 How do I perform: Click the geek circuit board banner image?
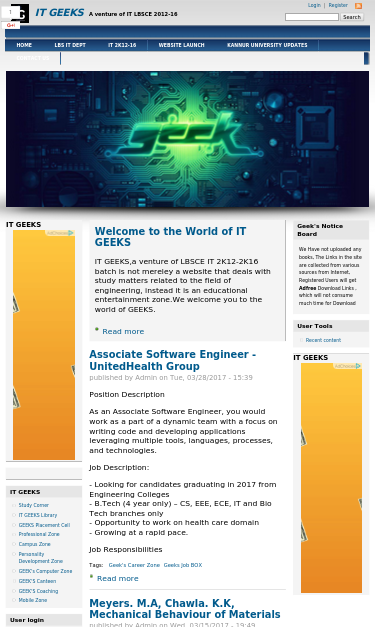tap(188, 139)
